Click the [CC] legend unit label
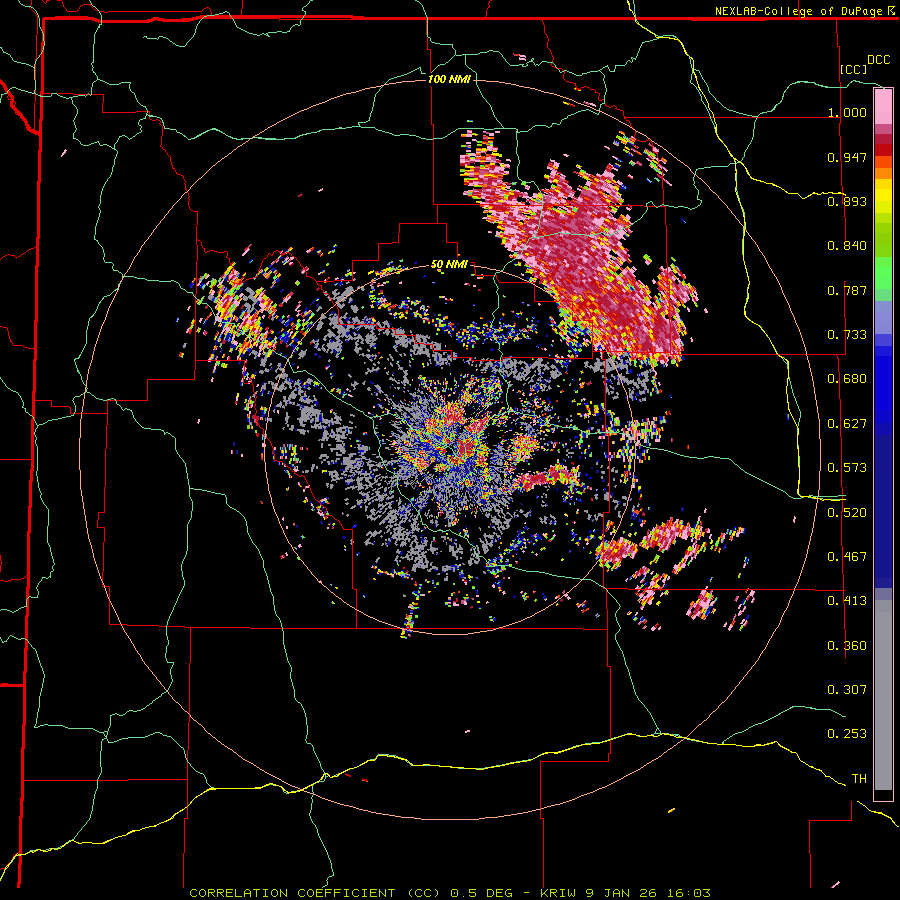Image resolution: width=900 pixels, height=900 pixels. coord(853,69)
